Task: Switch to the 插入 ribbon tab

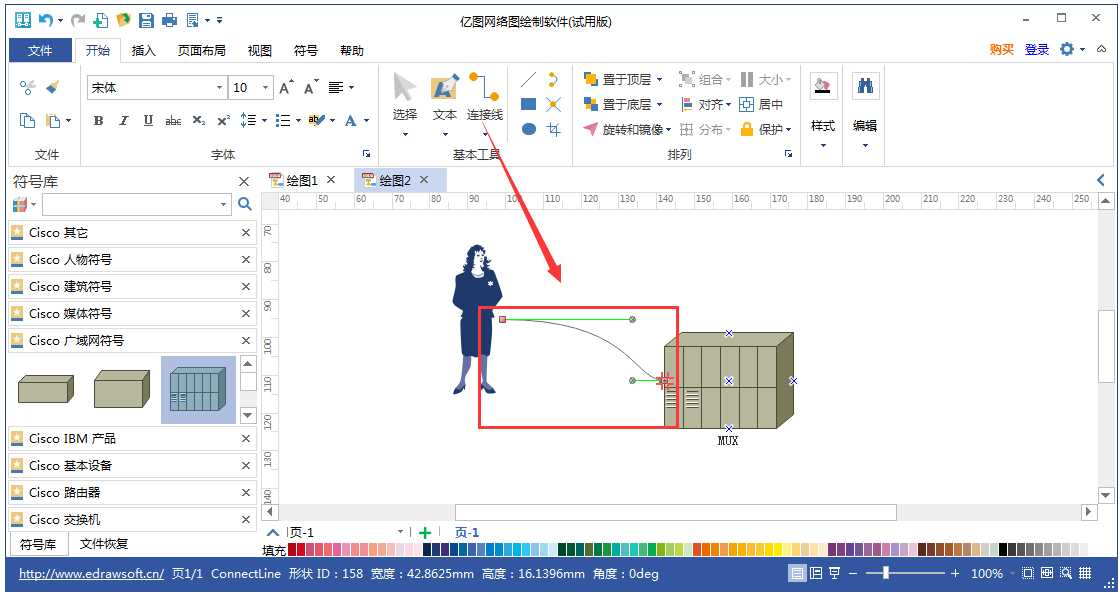Action: 143,49
